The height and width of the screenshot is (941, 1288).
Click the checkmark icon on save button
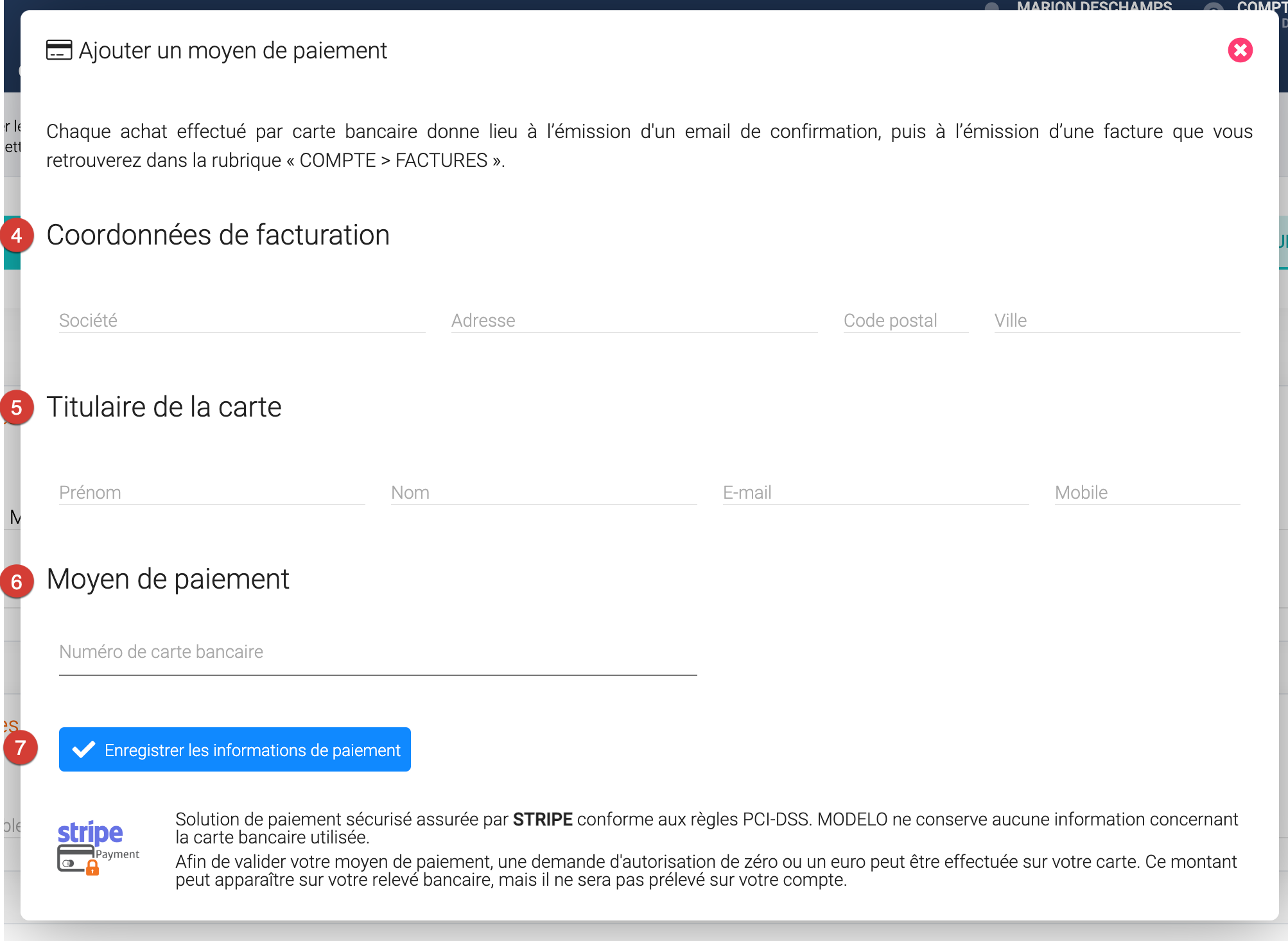(84, 750)
